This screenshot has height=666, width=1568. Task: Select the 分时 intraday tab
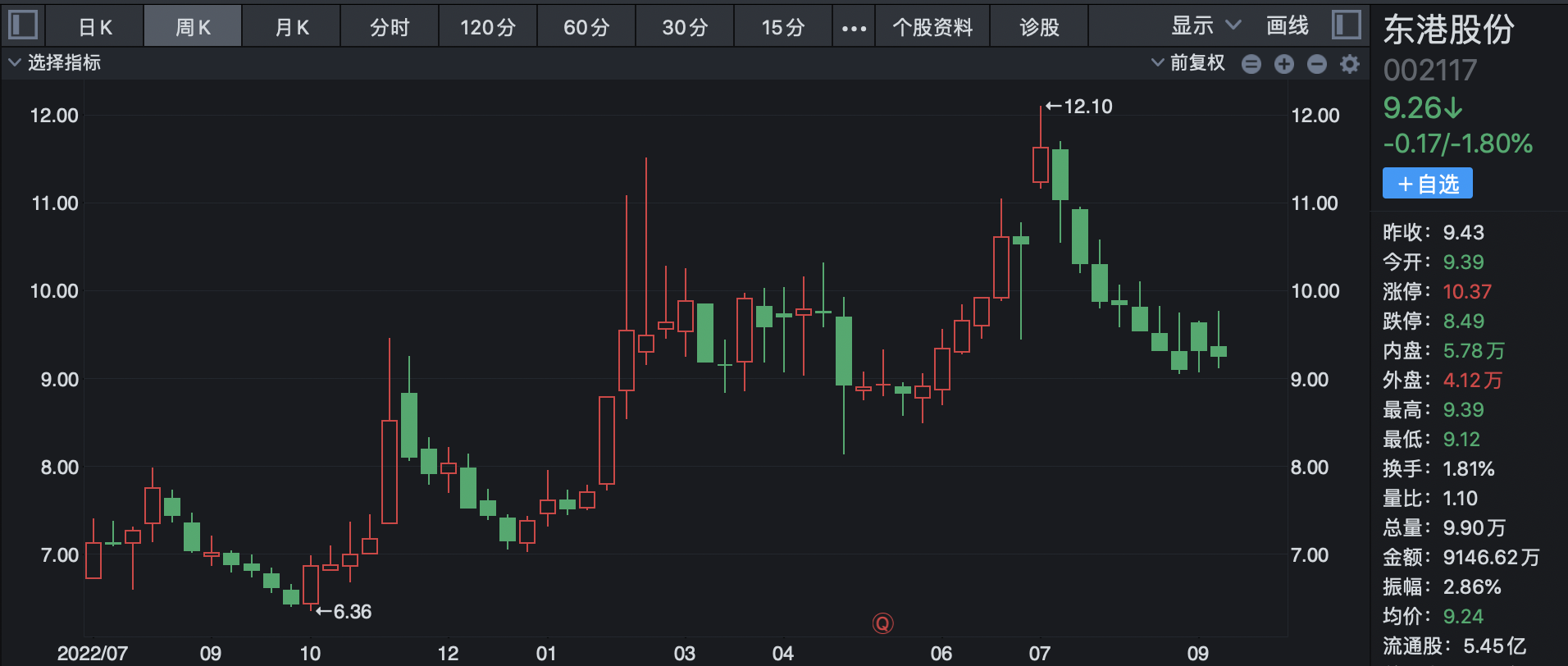pos(390,28)
